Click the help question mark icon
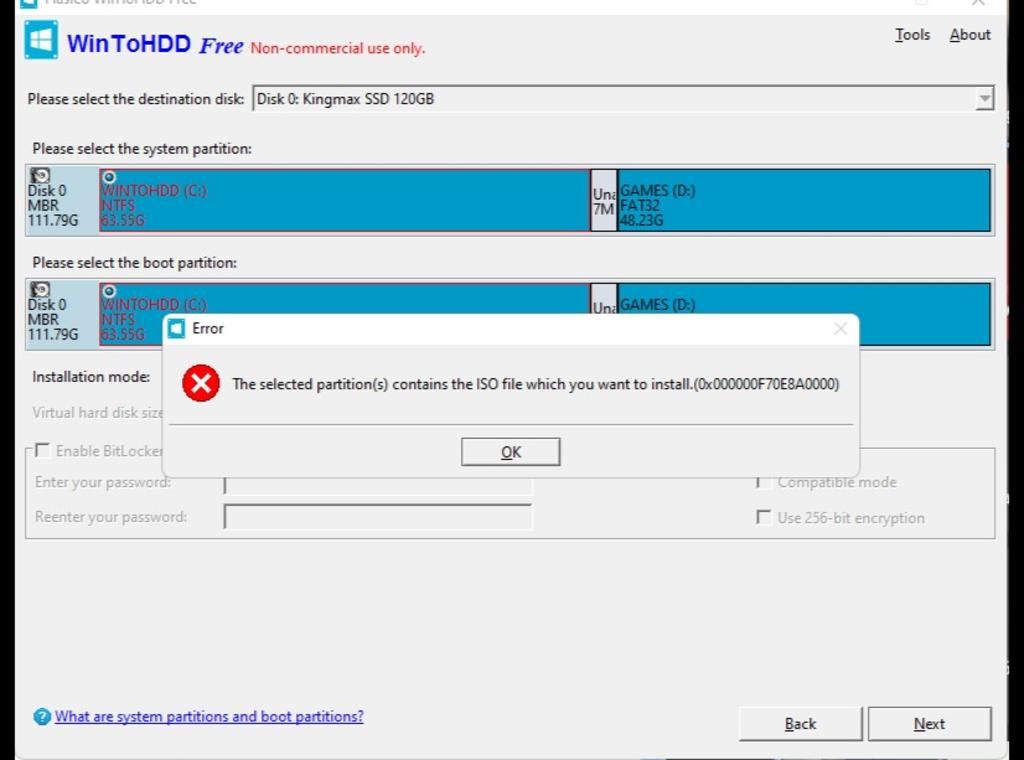Screen dimensions: 1024x760 tap(42, 717)
